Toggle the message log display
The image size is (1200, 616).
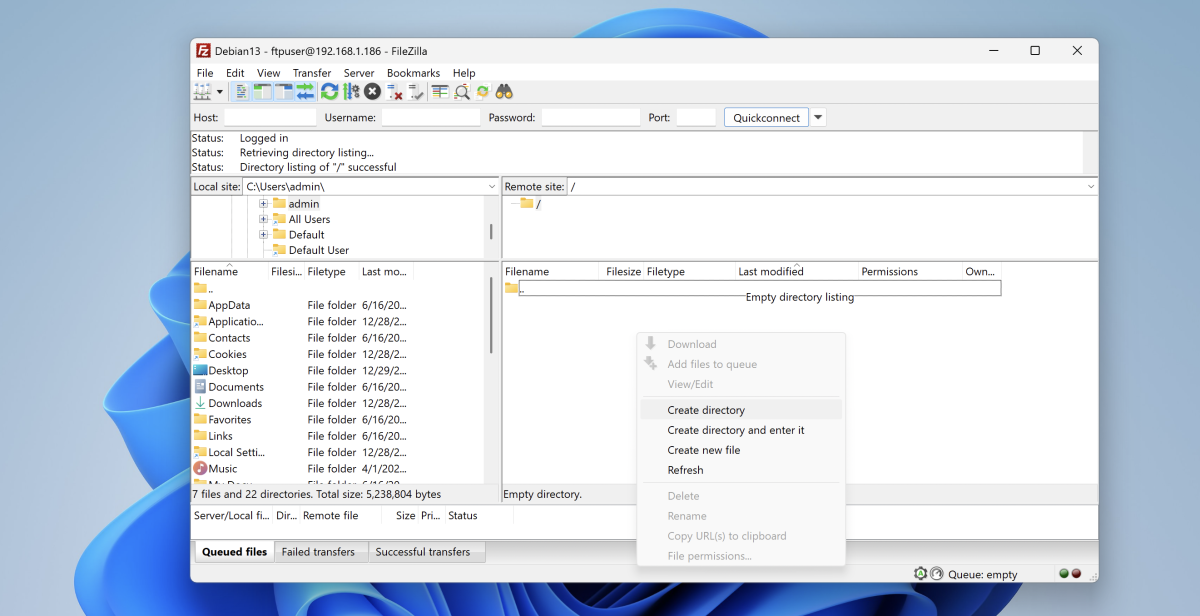tap(241, 92)
